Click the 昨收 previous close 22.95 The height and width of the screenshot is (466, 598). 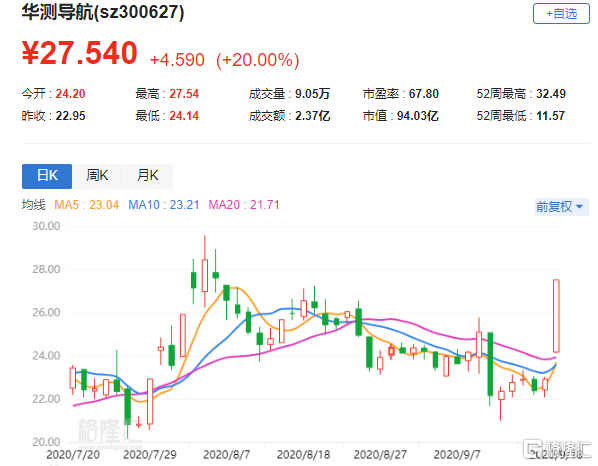(71, 116)
